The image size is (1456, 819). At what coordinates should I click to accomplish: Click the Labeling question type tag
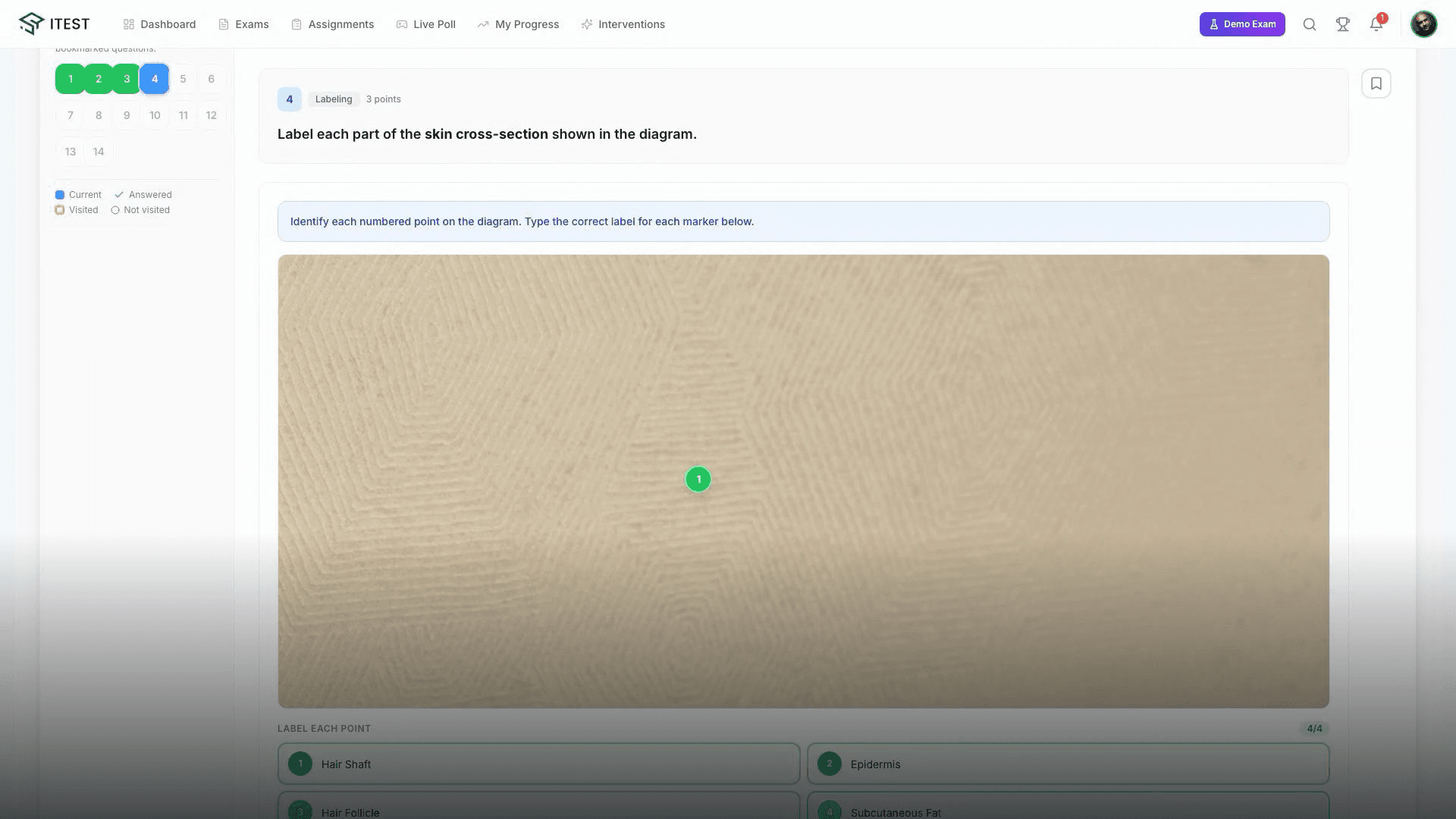pos(334,99)
